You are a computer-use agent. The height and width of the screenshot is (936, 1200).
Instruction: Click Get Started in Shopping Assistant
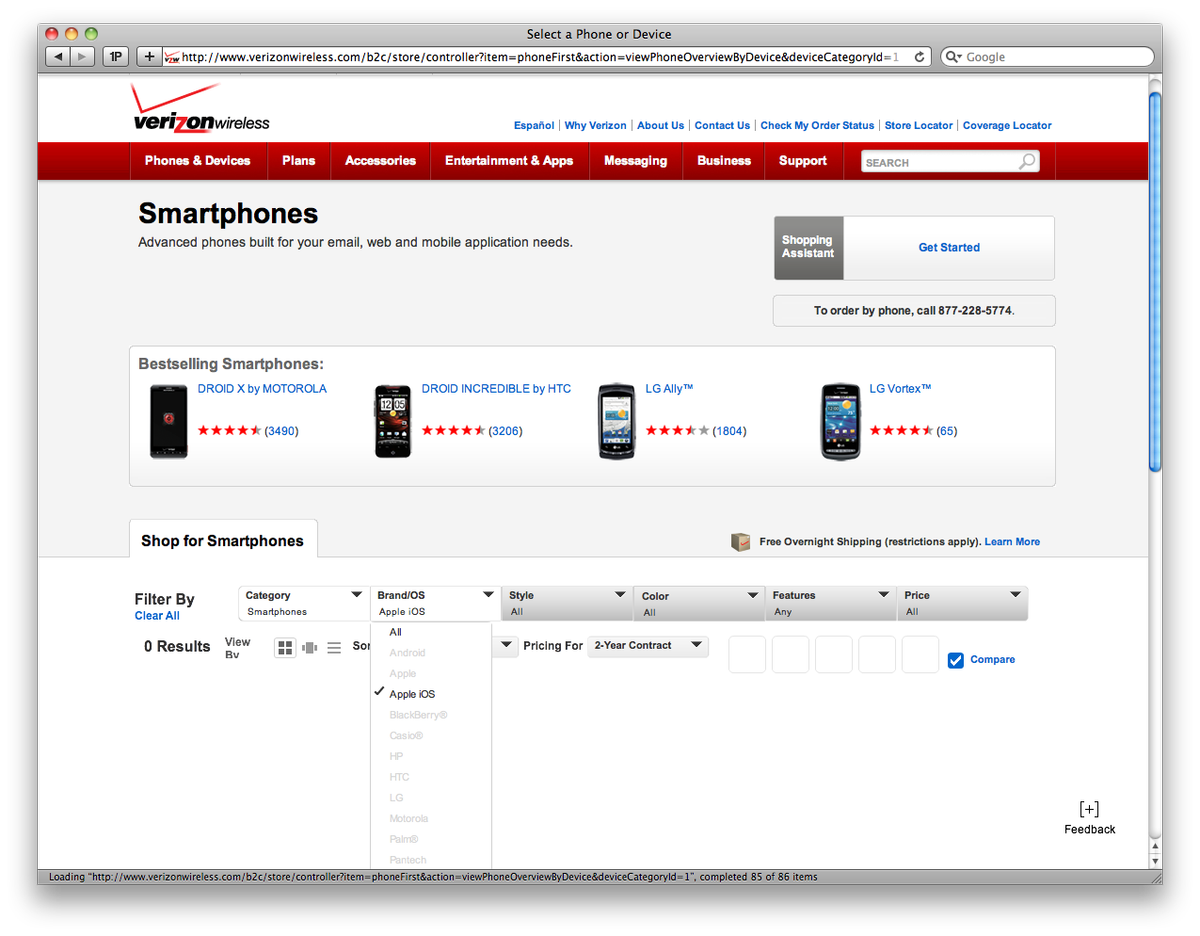(948, 247)
